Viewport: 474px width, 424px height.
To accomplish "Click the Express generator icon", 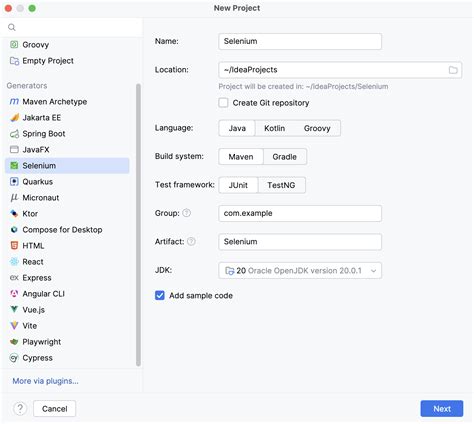I will tap(14, 277).
